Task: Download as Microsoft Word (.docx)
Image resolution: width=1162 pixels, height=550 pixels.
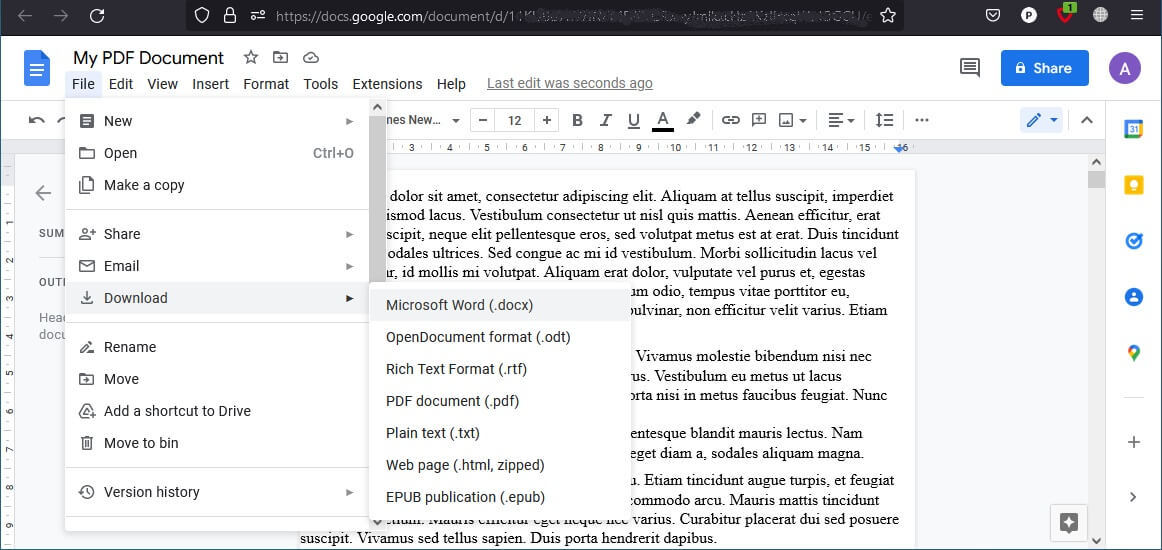Action: point(500,305)
